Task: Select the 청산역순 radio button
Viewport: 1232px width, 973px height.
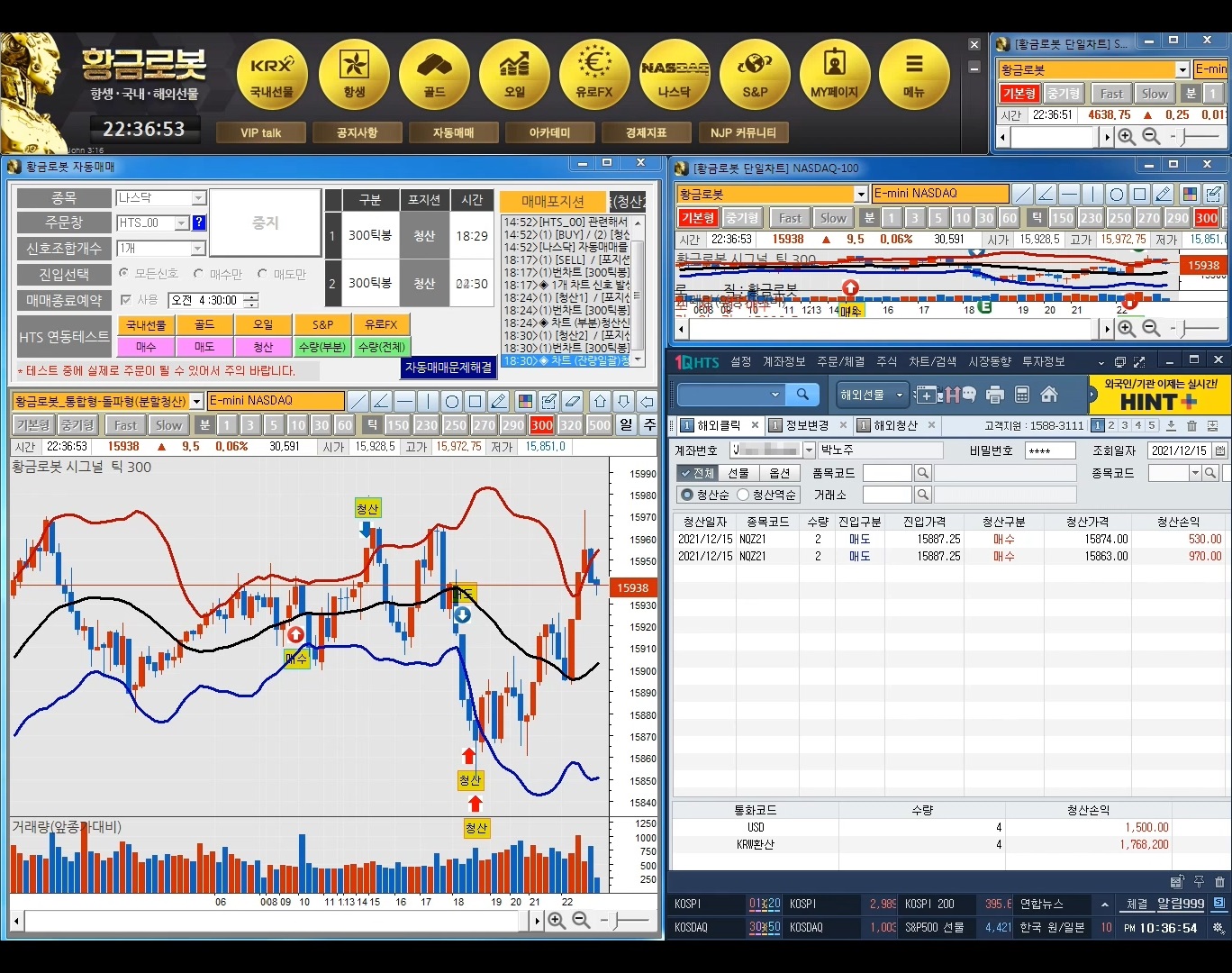Action: pos(743,495)
